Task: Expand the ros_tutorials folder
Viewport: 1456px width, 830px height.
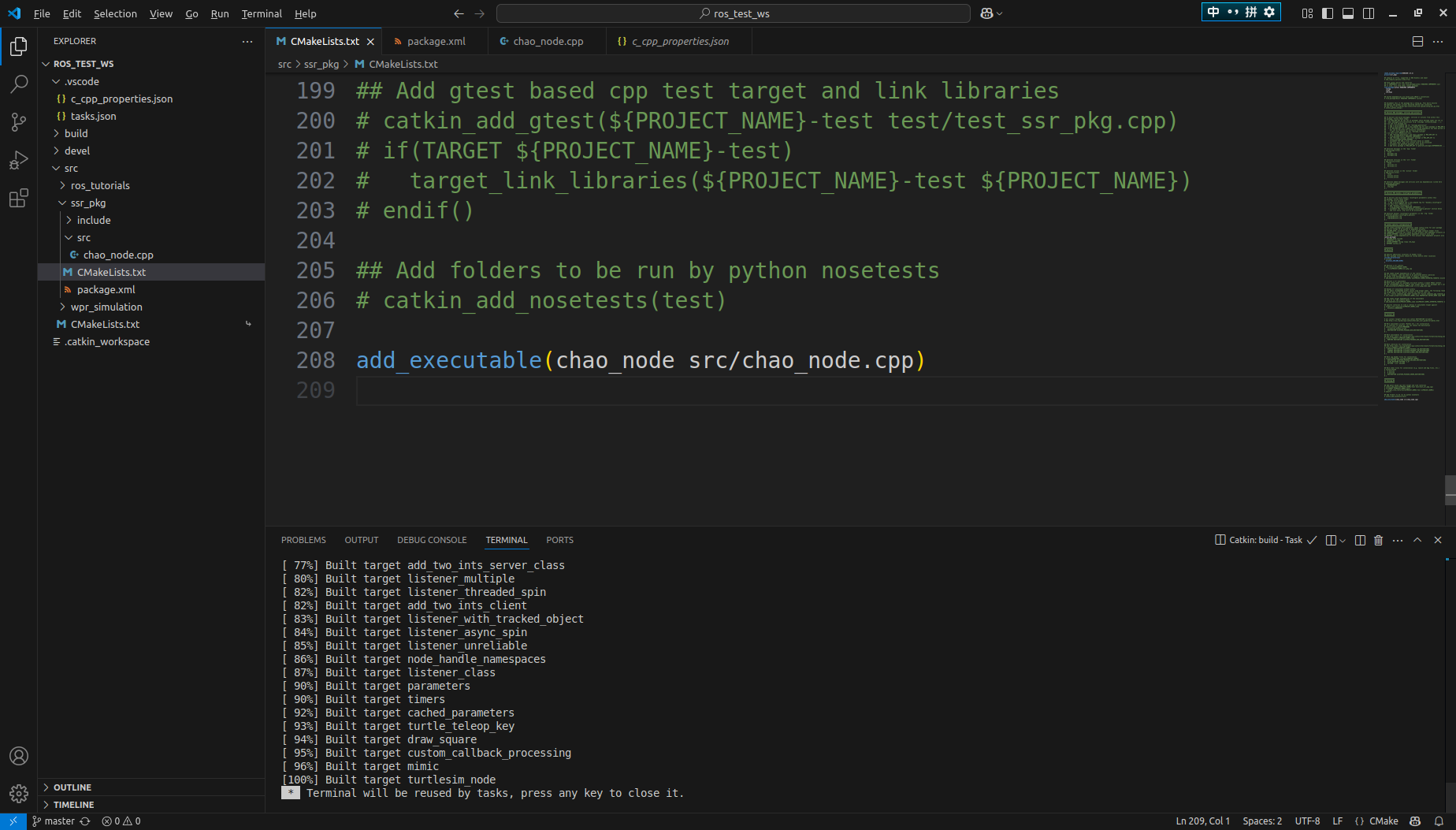Action: click(100, 185)
